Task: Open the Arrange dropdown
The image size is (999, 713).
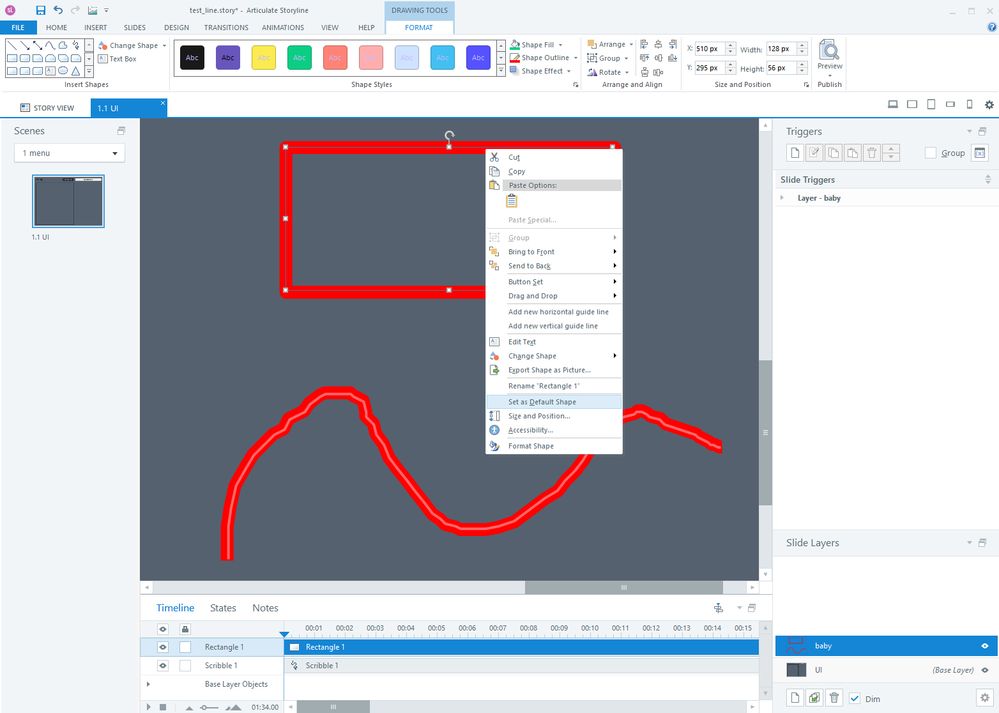Action: [610, 44]
